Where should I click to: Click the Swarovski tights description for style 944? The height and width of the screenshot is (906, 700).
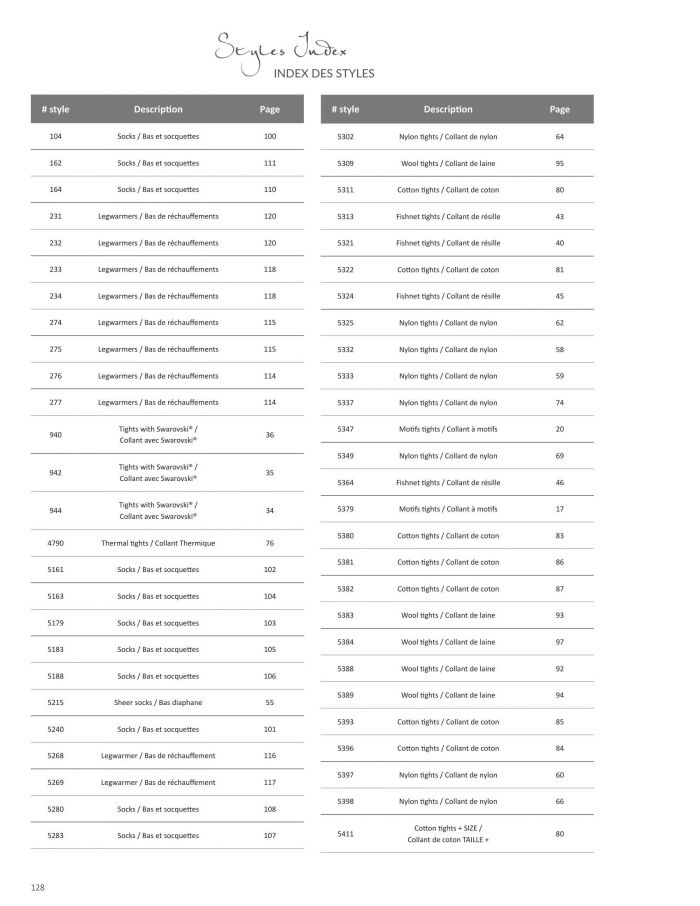(158, 510)
